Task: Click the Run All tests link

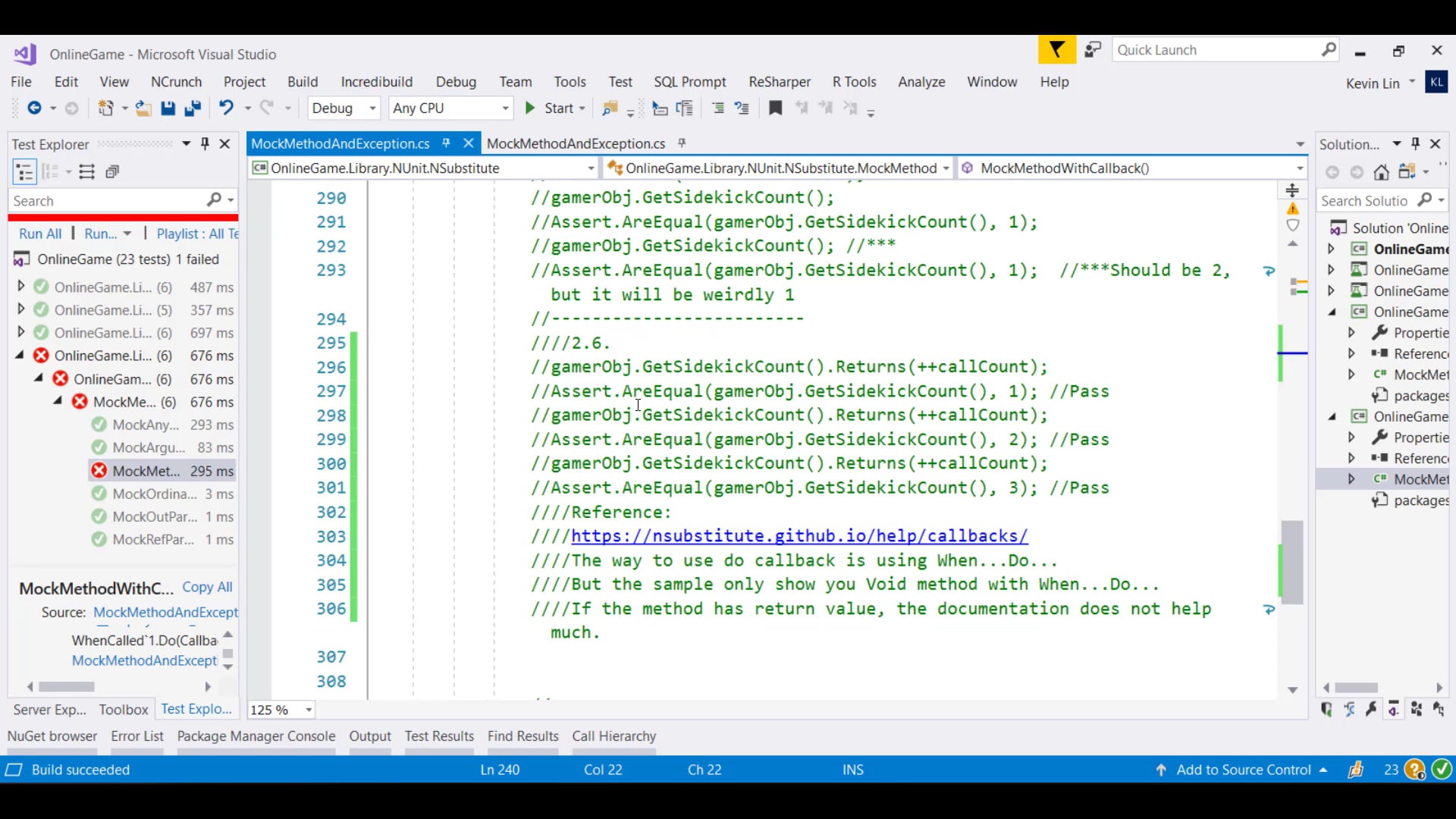Action: 39,234
